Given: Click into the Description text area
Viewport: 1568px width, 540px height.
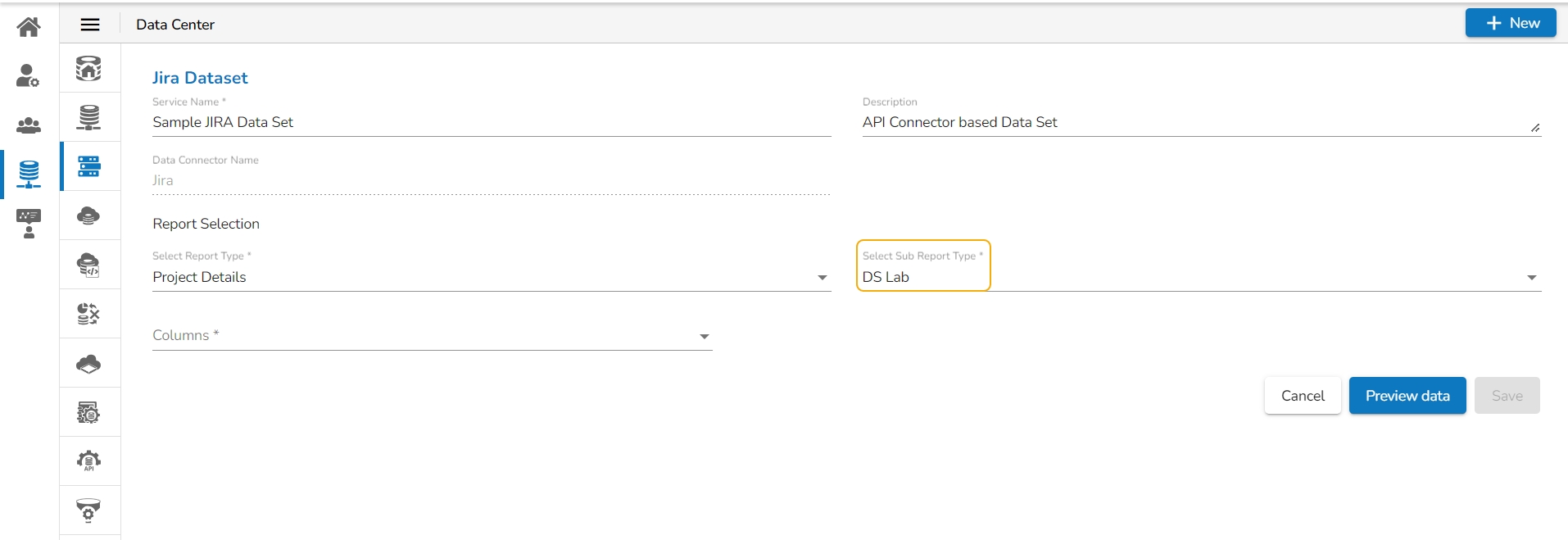Looking at the screenshot, I should [x=1196, y=122].
